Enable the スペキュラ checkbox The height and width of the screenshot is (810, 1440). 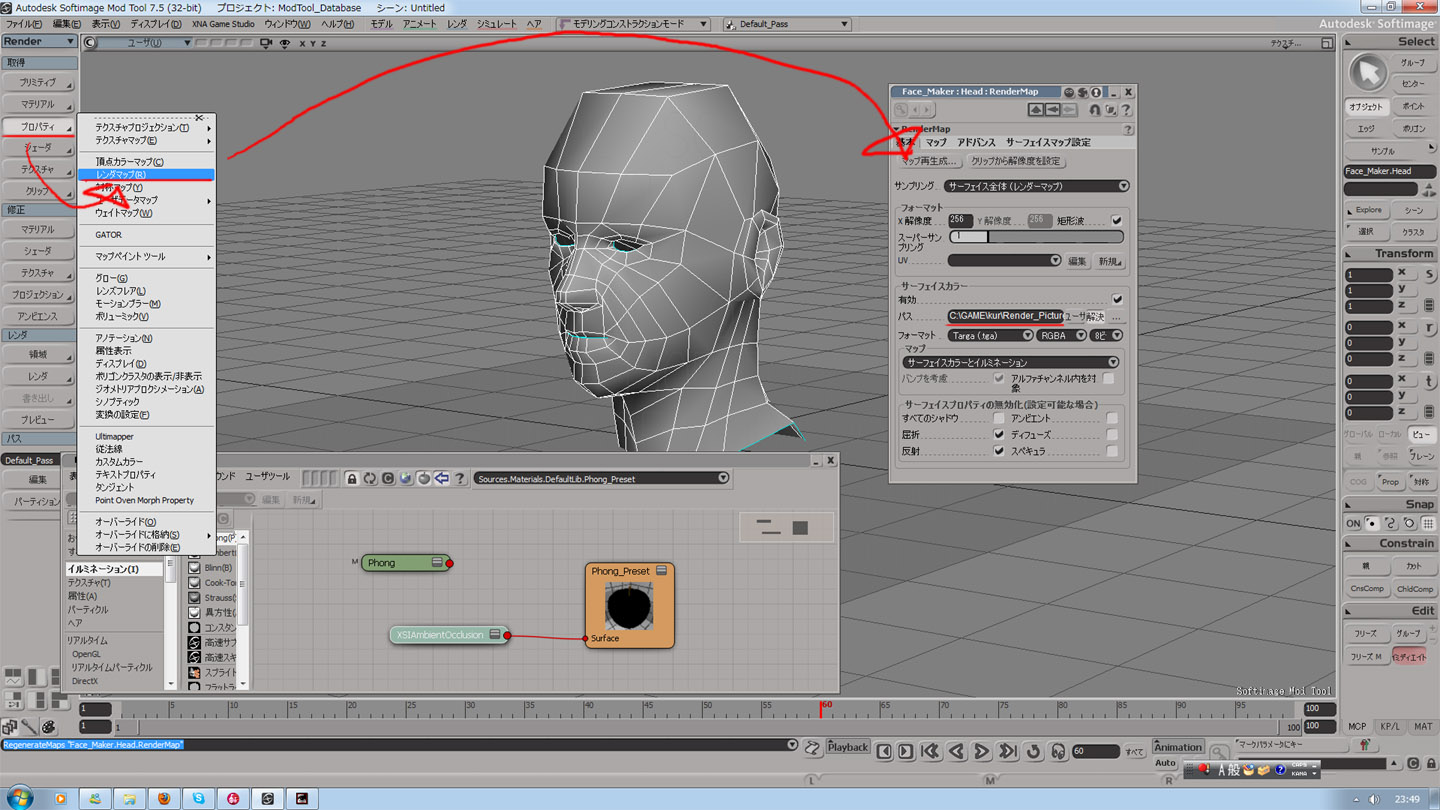1111,451
